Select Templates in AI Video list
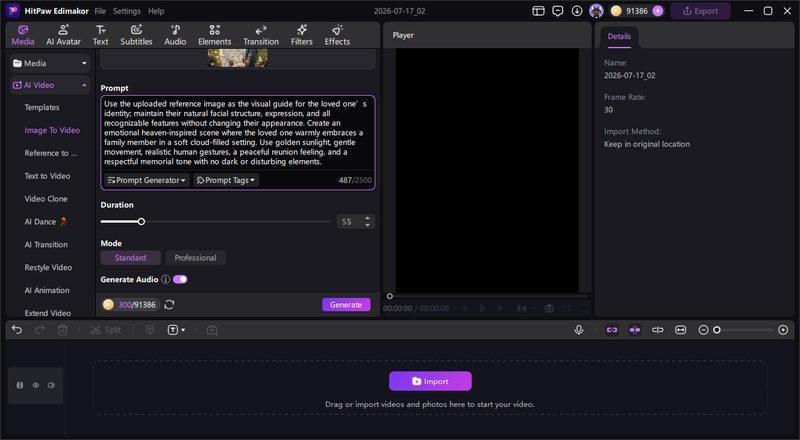Screen dimensions: 800x440 pyautogui.click(x=42, y=107)
